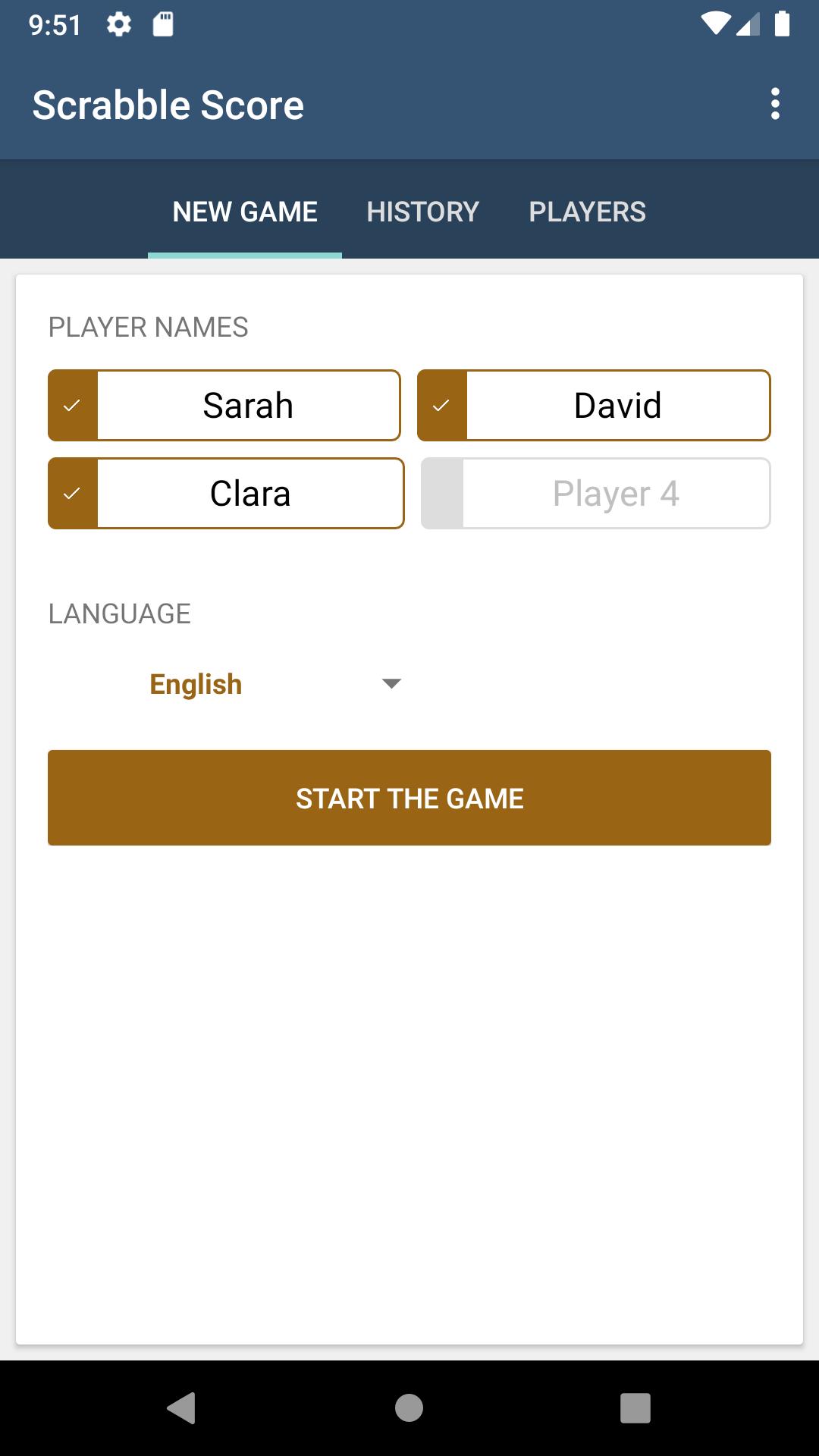Tap the settings gear in status bar
The width and height of the screenshot is (819, 1456).
click(119, 24)
